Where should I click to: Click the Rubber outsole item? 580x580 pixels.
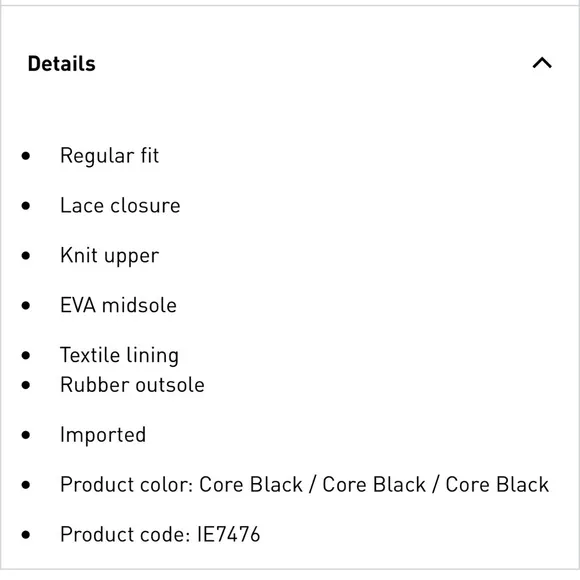coord(132,385)
